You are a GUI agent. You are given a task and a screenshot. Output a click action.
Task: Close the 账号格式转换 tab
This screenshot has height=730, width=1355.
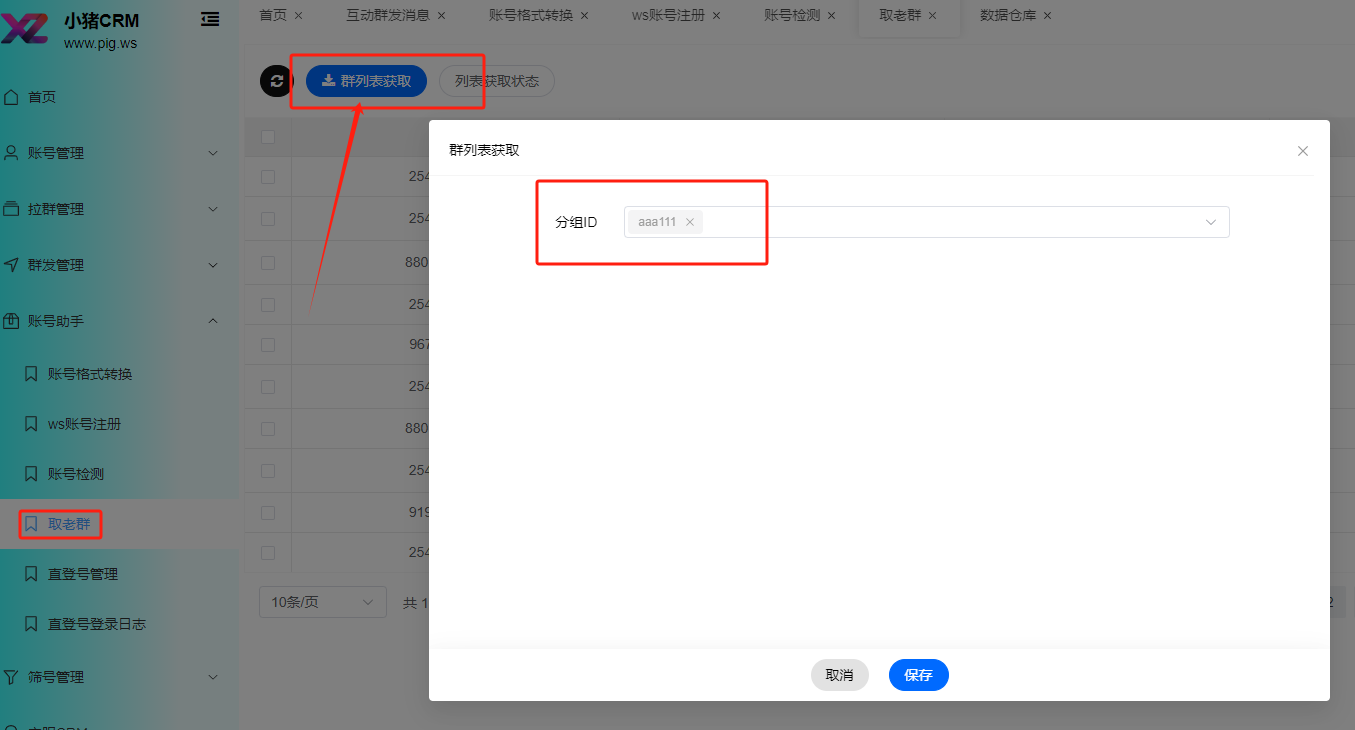[x=585, y=16]
